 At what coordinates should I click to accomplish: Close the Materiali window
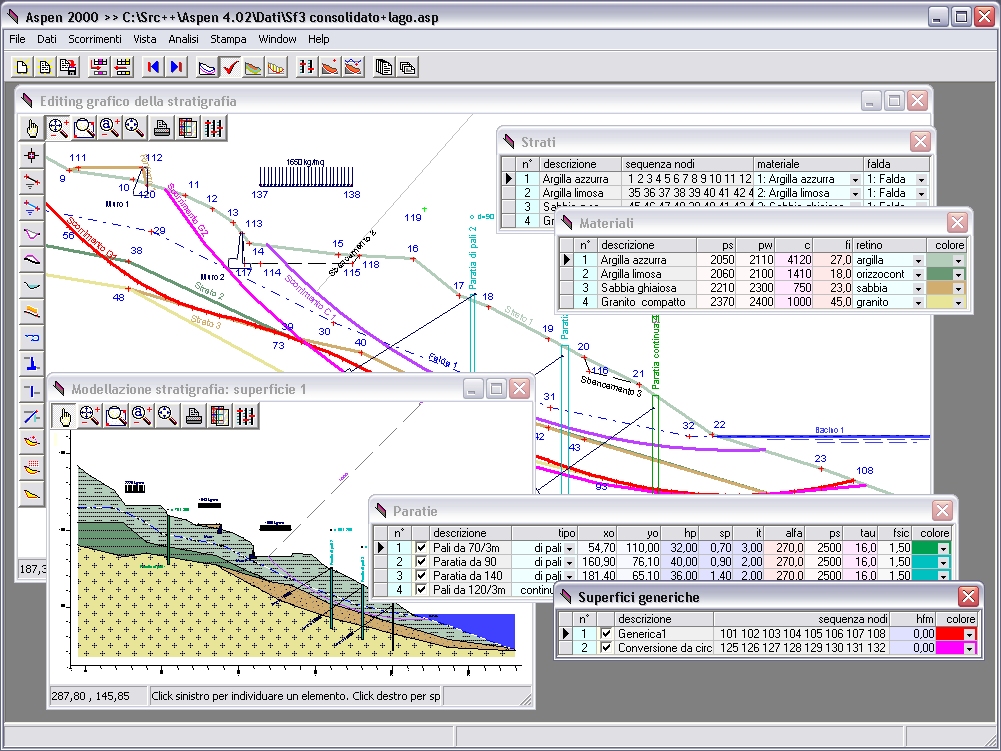(x=957, y=223)
